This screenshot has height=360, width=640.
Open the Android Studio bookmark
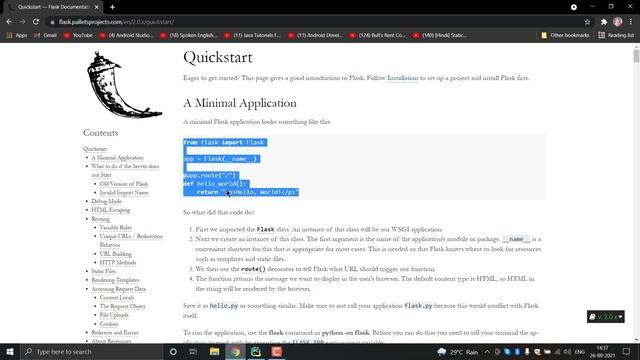tap(126, 36)
